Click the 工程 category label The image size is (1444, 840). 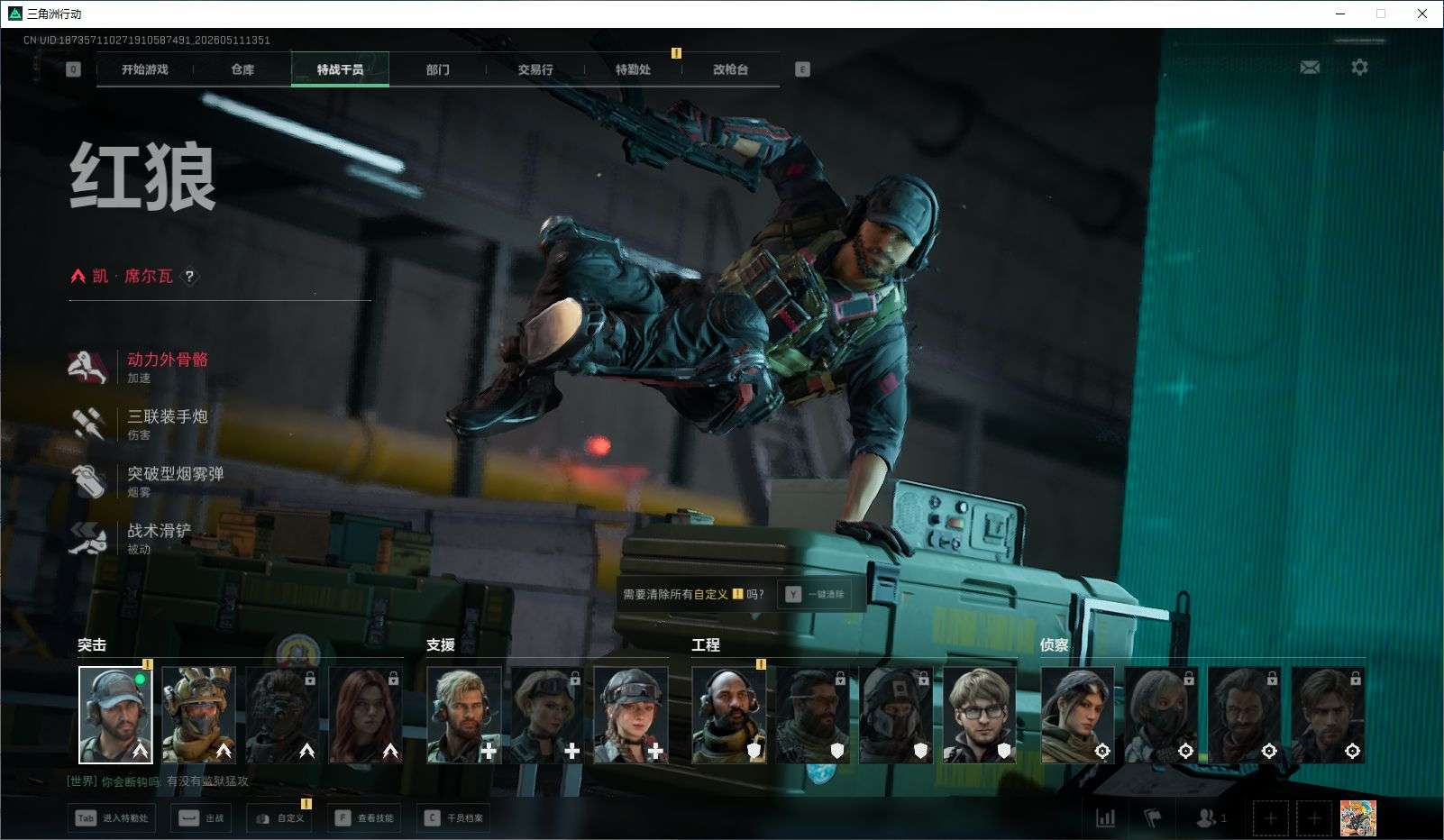click(706, 645)
